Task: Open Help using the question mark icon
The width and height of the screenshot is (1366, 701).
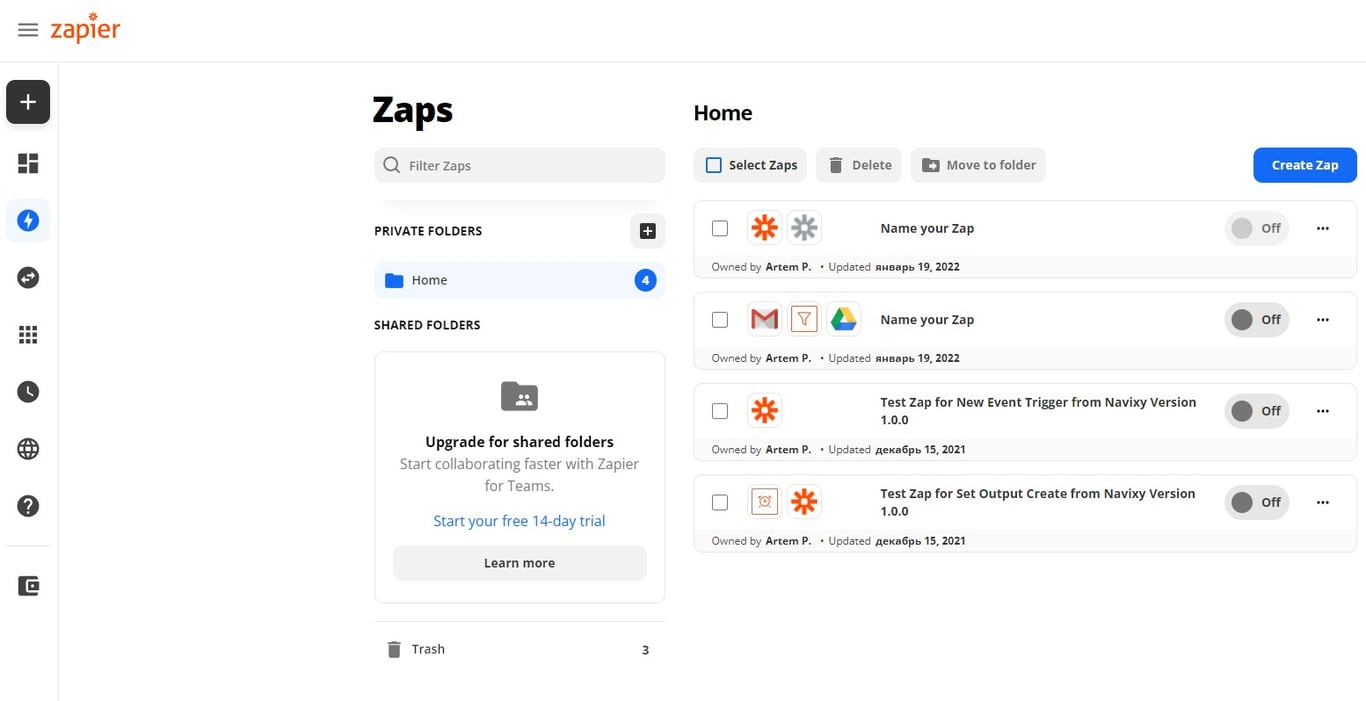Action: pyautogui.click(x=27, y=505)
